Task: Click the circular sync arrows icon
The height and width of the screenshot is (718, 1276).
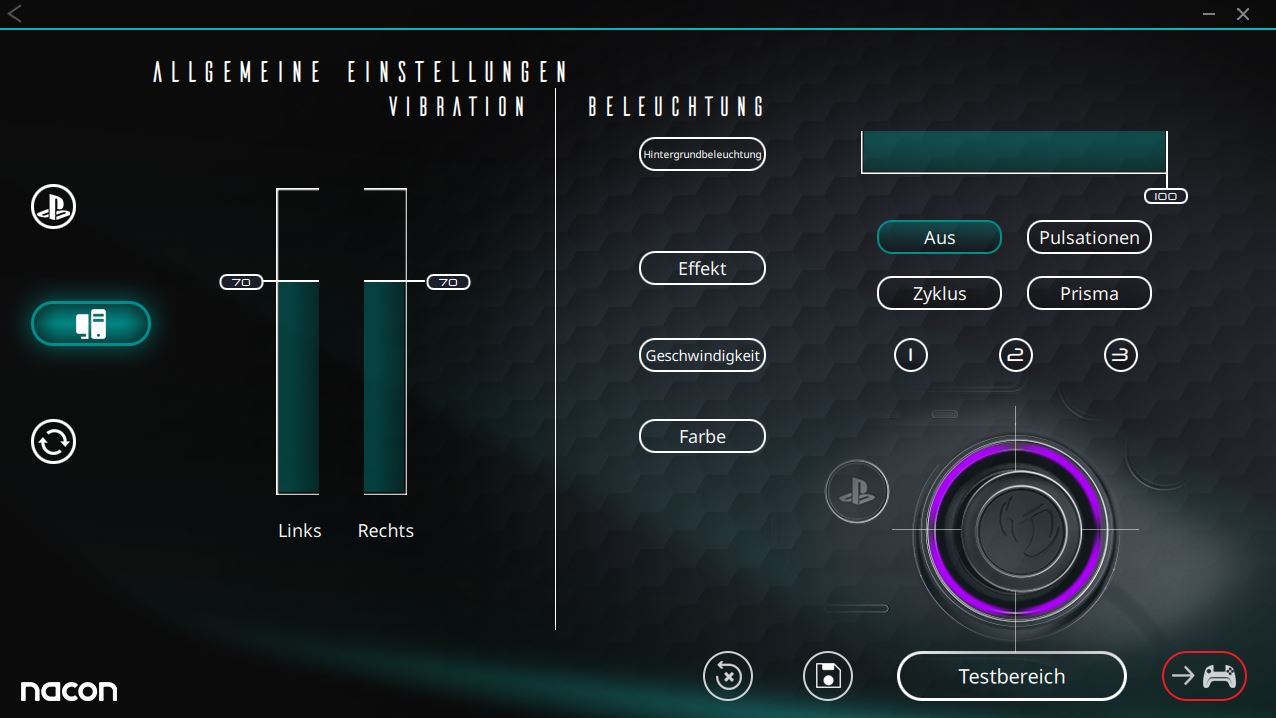Action: tap(54, 442)
